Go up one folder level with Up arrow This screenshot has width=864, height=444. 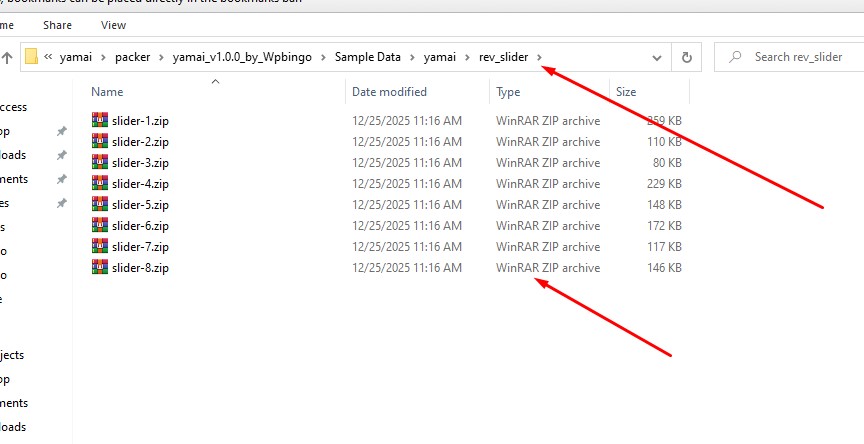(x=7, y=57)
